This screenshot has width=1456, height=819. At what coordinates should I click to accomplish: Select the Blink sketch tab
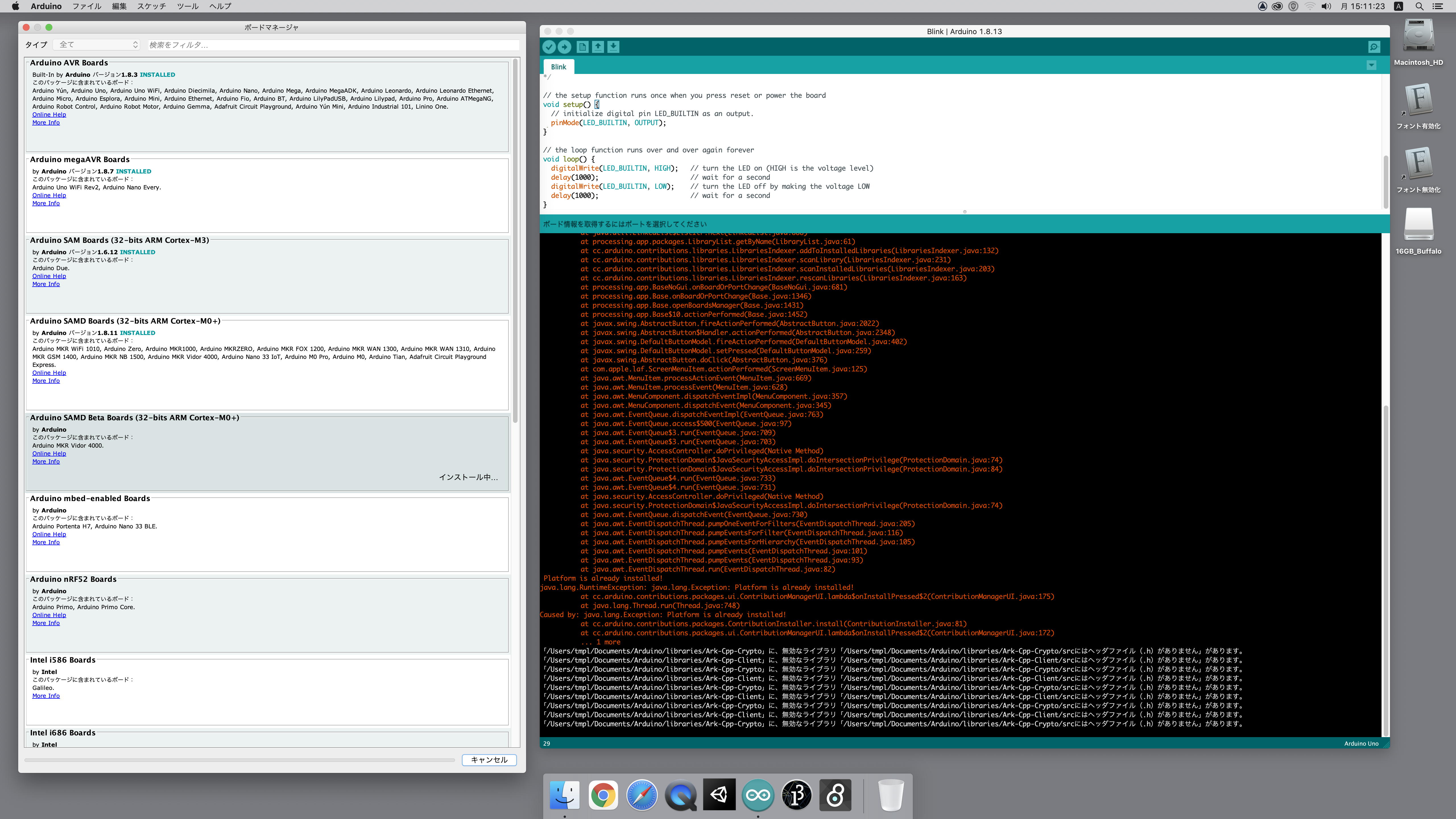[x=559, y=67]
